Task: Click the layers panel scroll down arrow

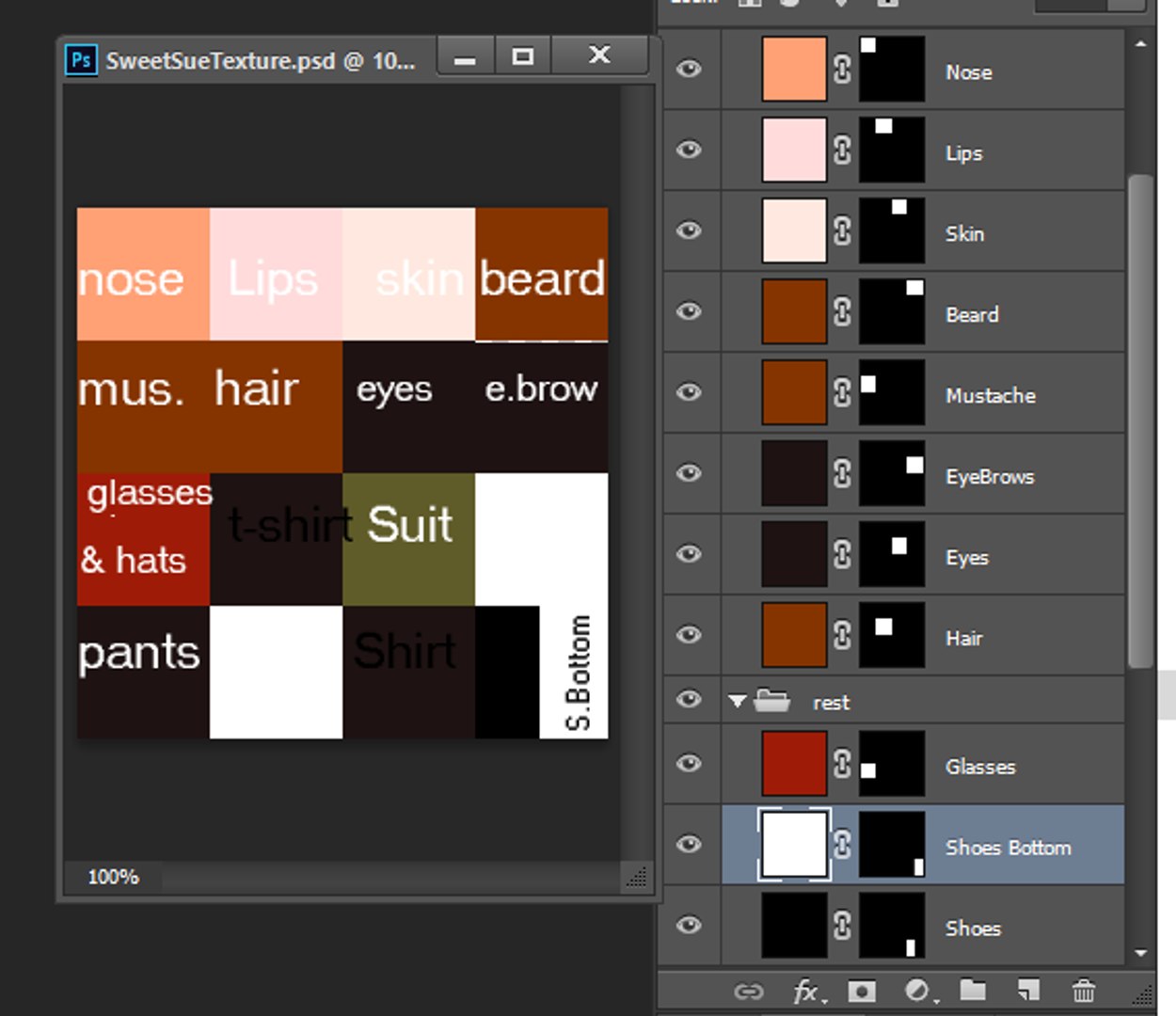Action: (1141, 953)
